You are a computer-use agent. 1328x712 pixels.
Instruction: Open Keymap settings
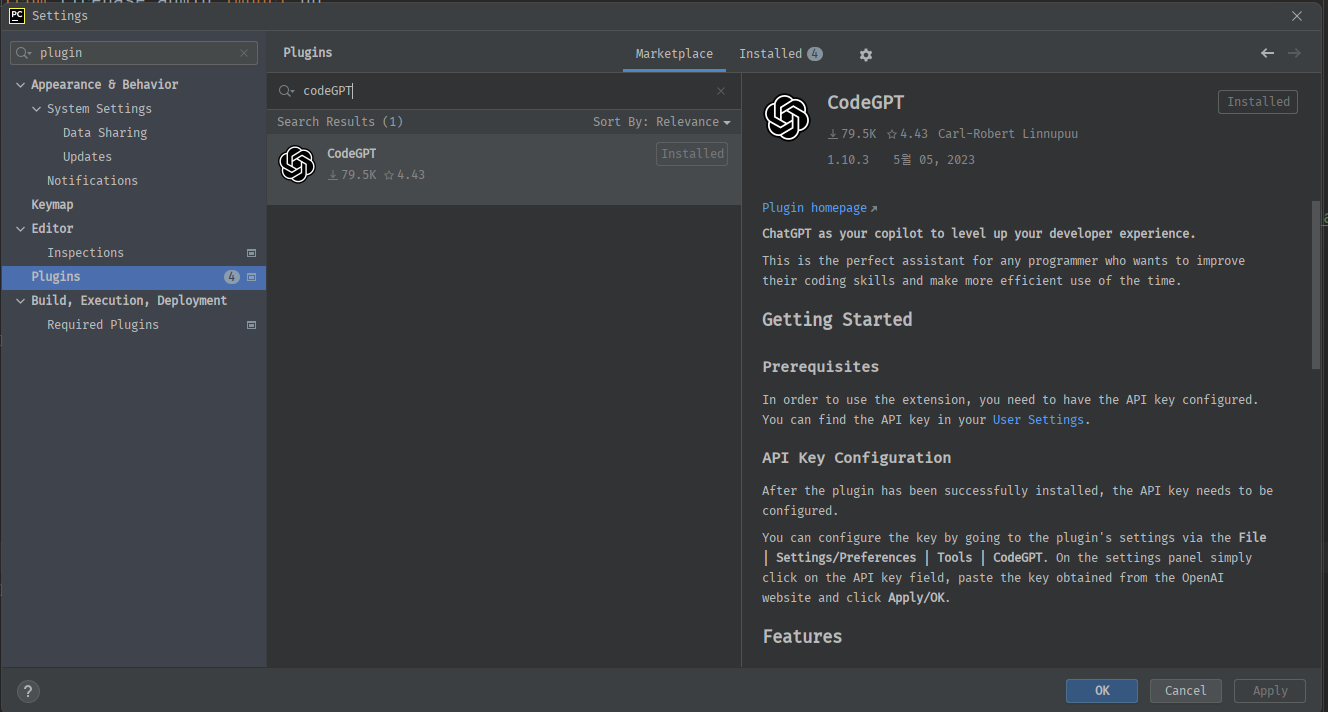click(52, 205)
